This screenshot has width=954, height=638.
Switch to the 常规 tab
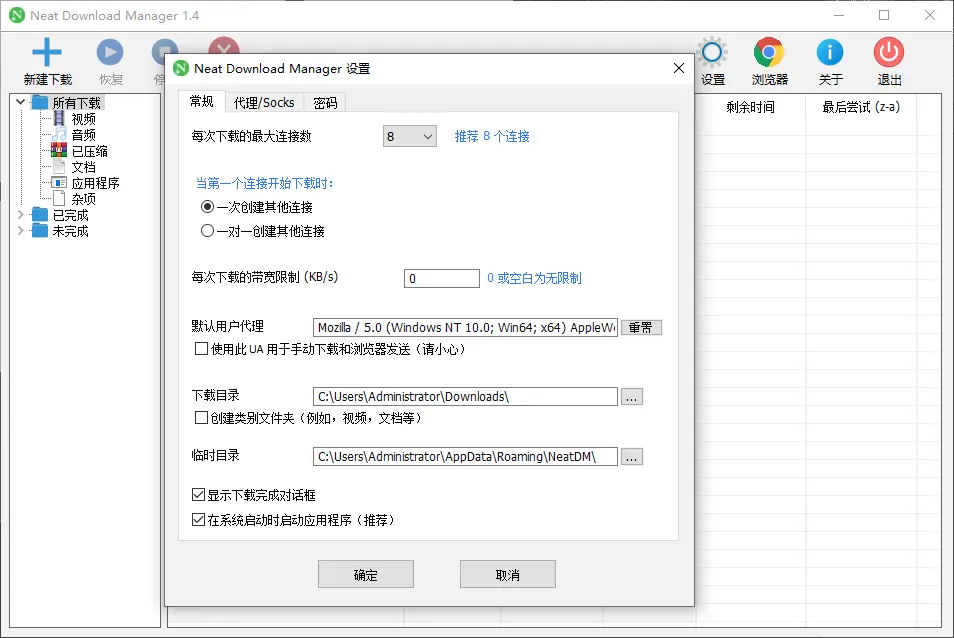(201, 102)
